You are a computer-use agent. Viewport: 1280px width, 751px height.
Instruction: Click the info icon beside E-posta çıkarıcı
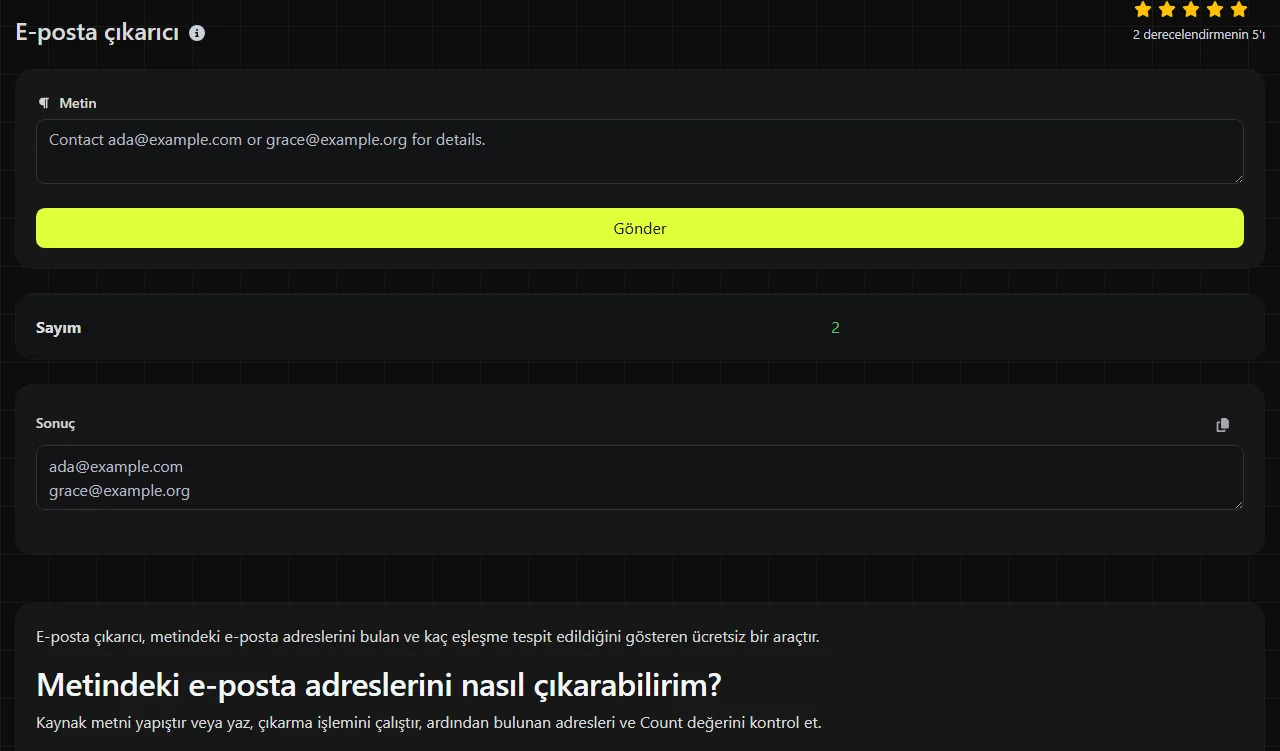coord(197,33)
